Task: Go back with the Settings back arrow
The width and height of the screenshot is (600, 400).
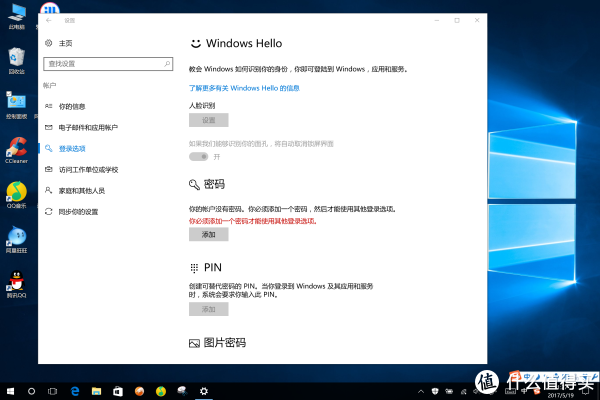Action: (x=49, y=20)
